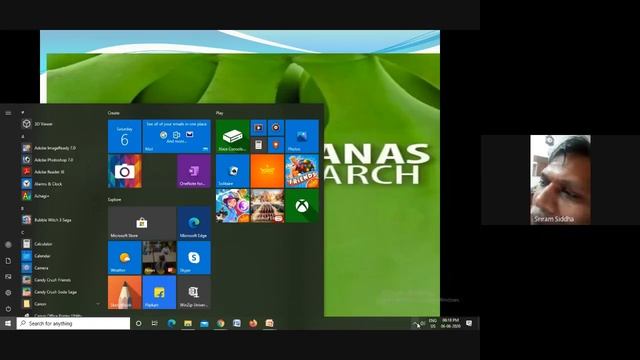Open Chrome from the taskbar

(x=220, y=323)
